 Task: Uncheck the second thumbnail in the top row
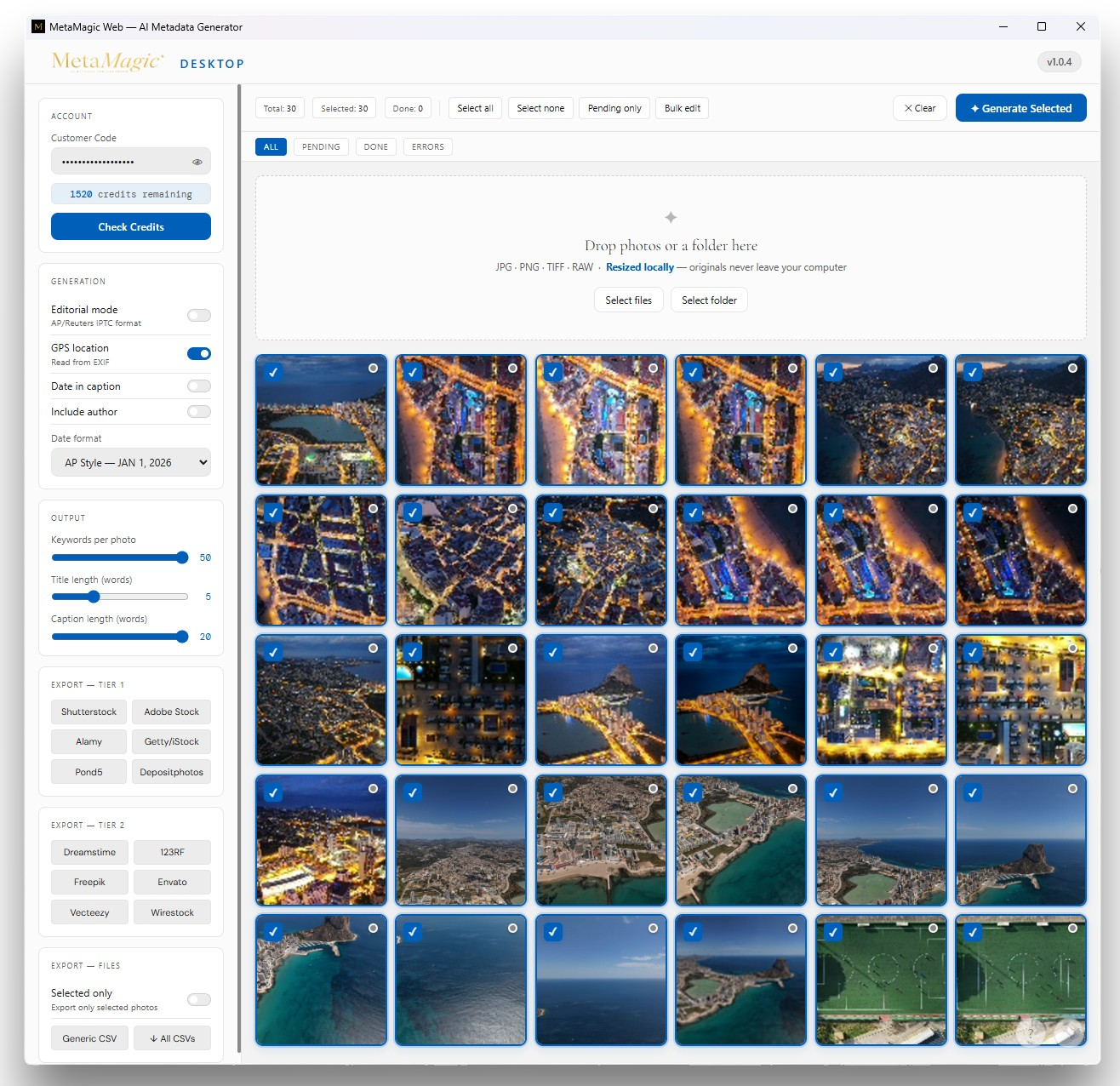tap(413, 372)
